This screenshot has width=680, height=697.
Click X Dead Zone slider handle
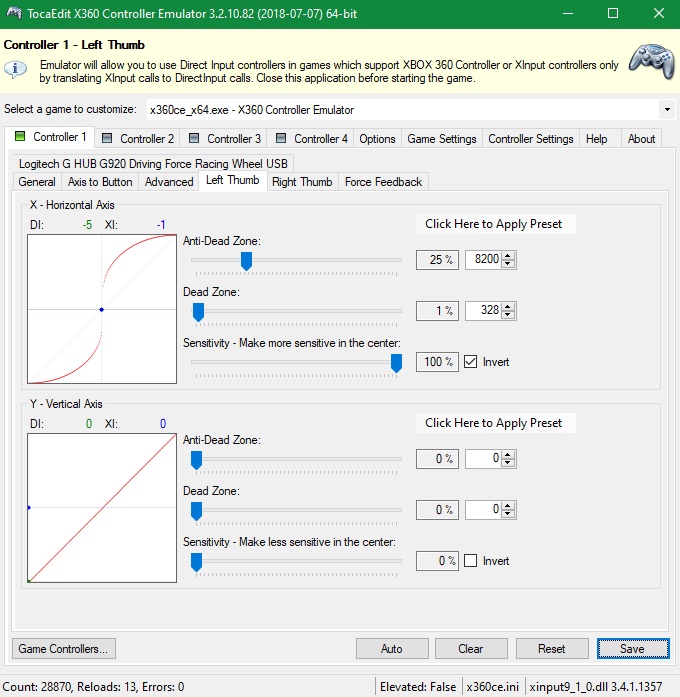pos(198,312)
